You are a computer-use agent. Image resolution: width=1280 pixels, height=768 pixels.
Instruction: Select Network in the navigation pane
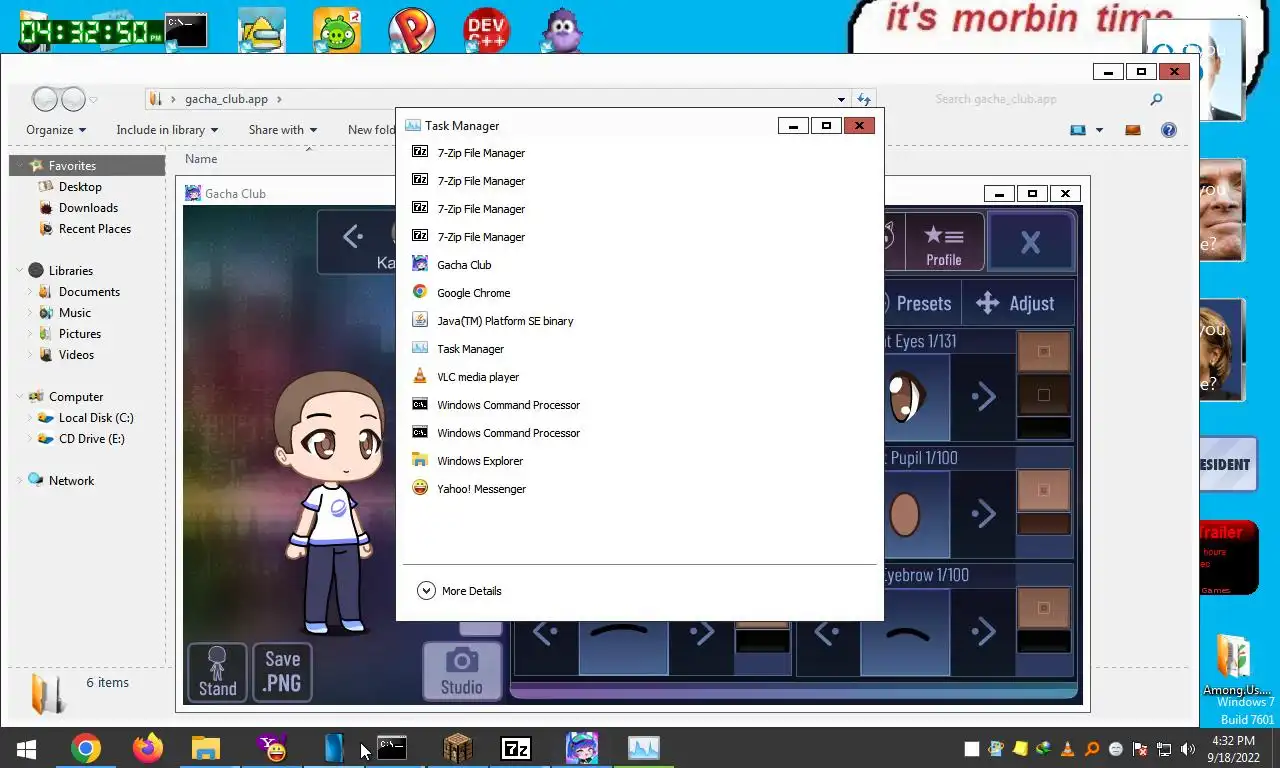tap(72, 481)
